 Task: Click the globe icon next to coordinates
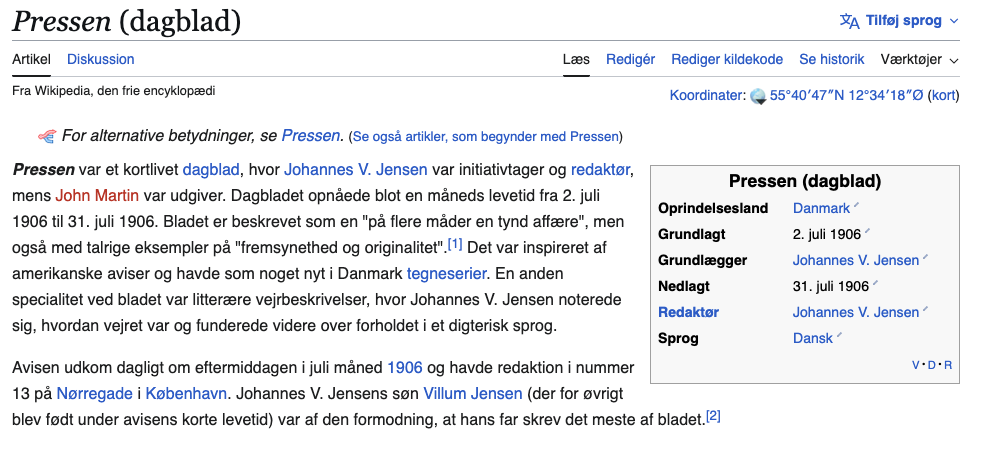point(758,96)
